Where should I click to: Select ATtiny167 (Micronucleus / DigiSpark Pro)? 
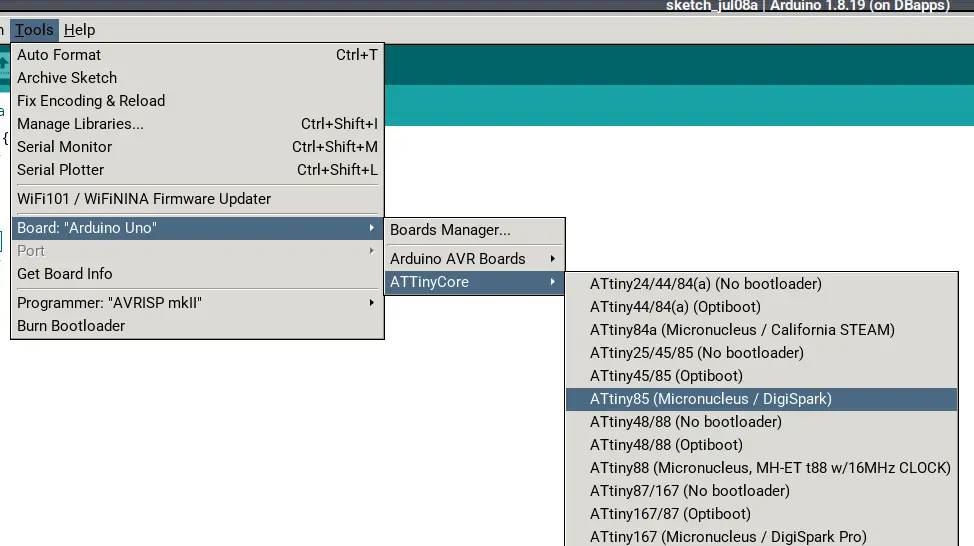762,536
